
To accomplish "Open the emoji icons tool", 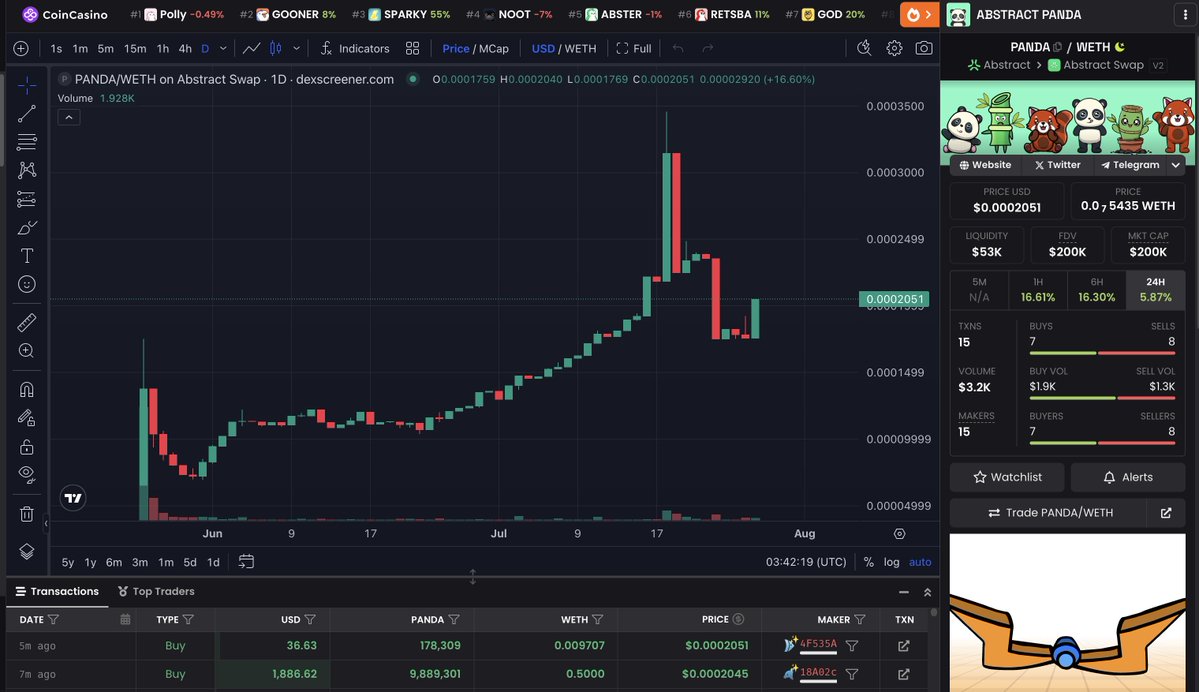I will pos(27,284).
